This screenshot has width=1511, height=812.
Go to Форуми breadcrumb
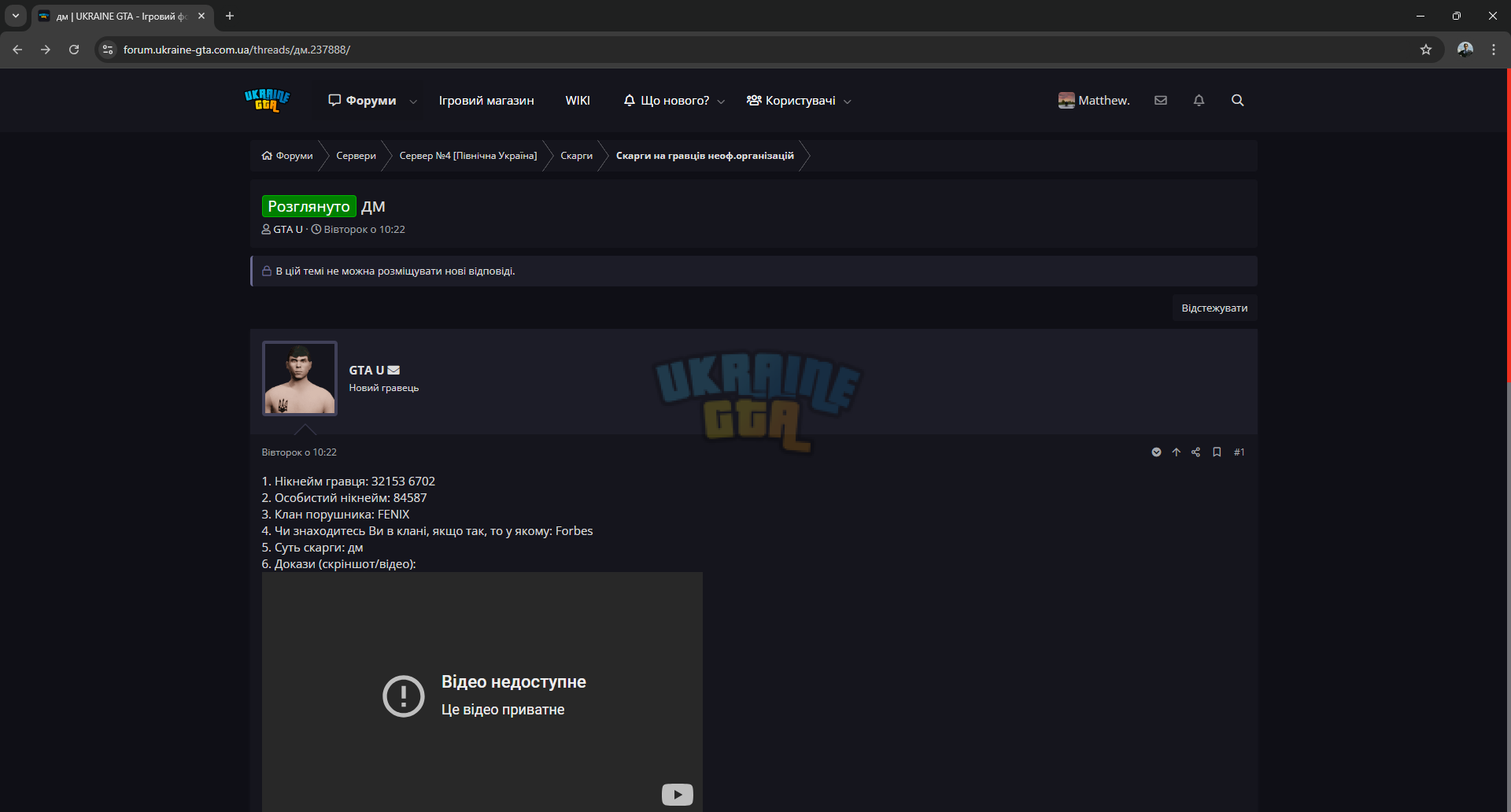click(x=287, y=156)
